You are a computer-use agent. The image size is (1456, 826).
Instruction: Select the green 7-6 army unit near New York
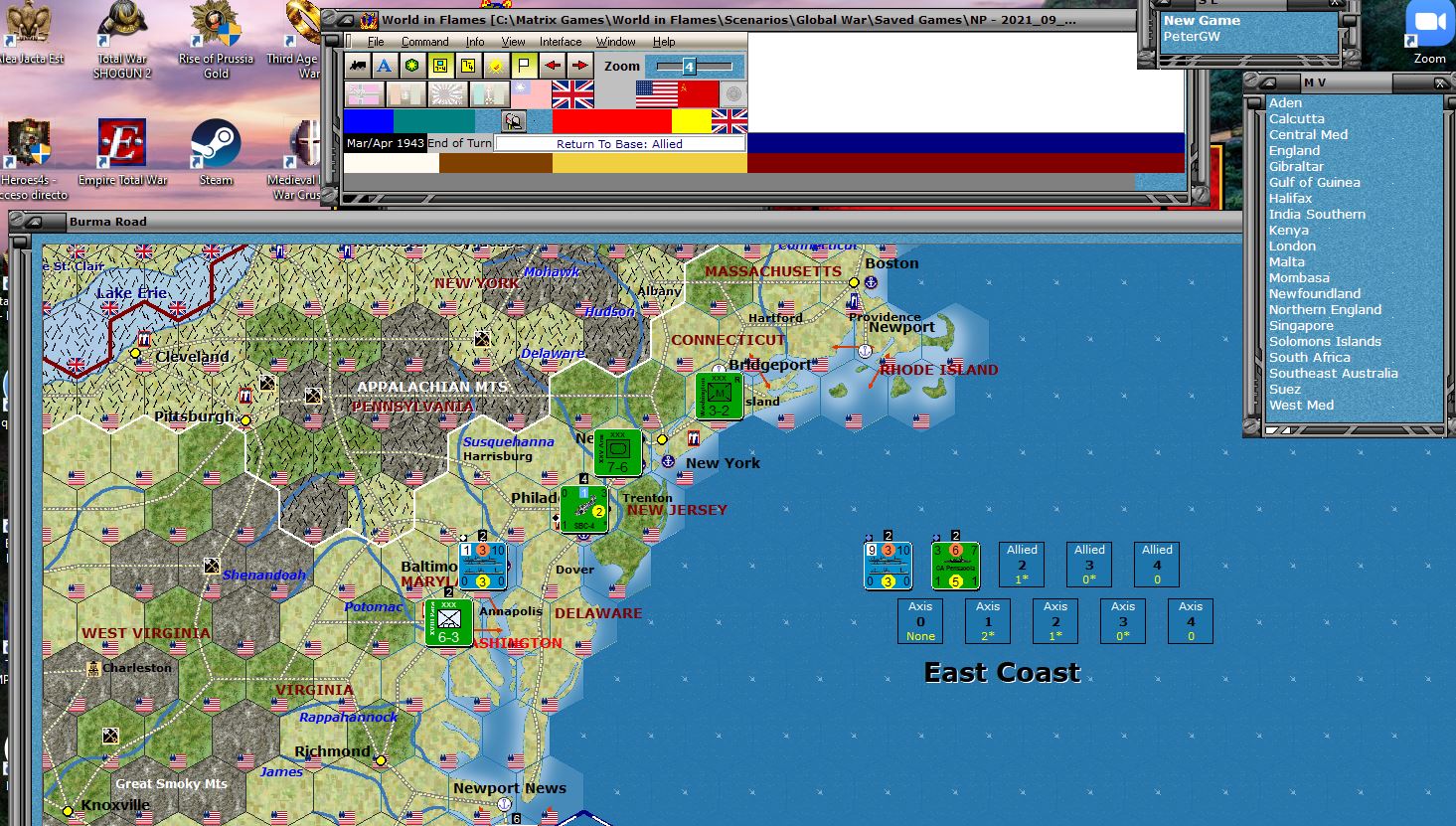(x=617, y=453)
